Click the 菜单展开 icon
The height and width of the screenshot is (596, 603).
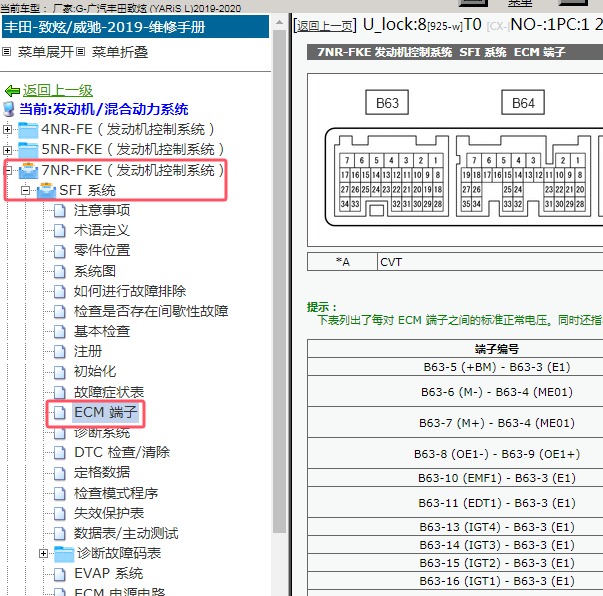(7, 52)
